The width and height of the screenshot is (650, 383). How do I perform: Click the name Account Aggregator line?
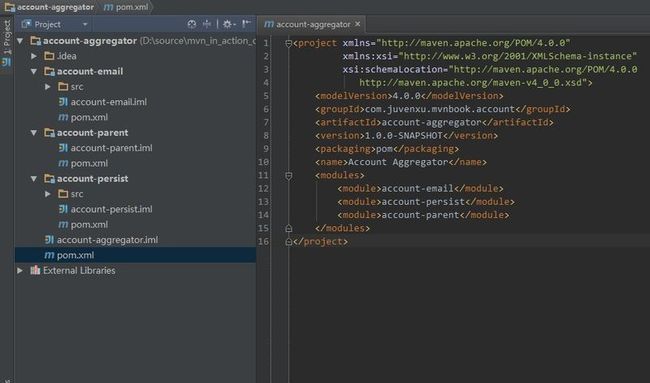400,162
